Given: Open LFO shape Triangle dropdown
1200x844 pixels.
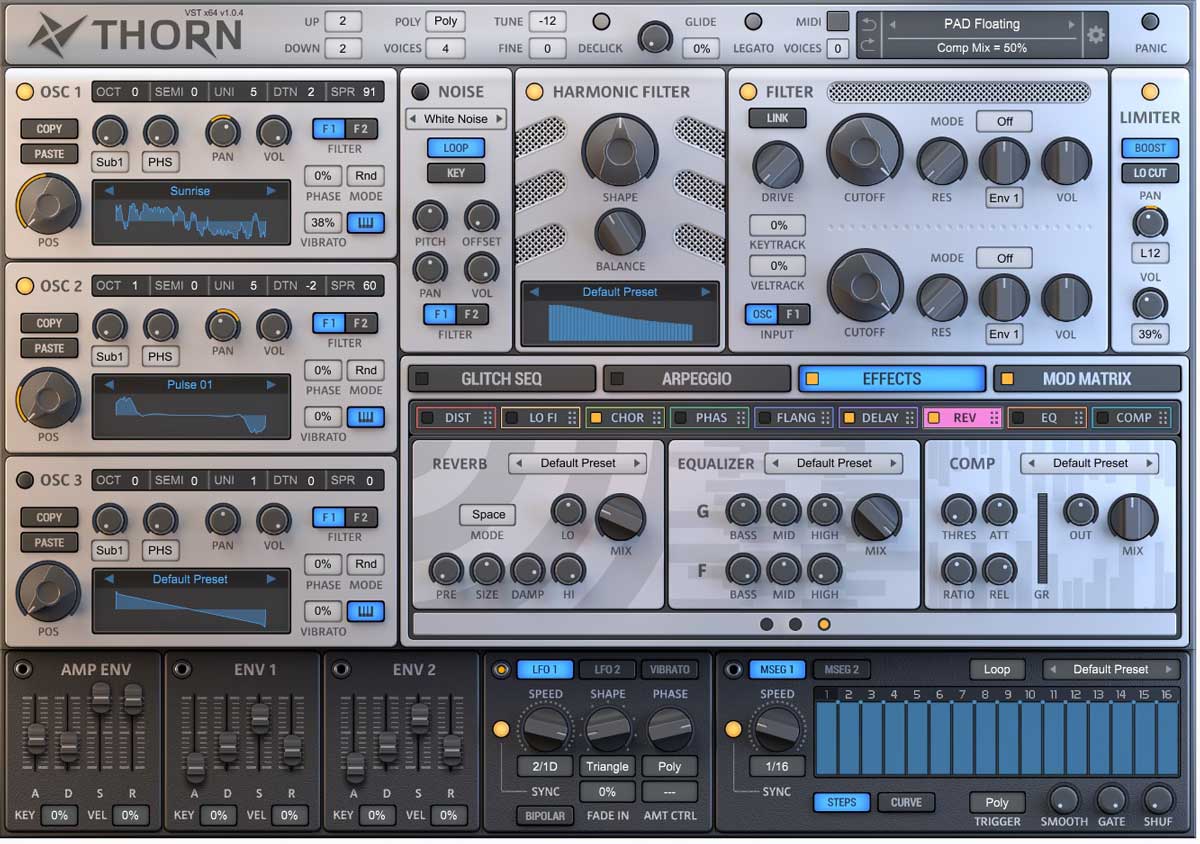Looking at the screenshot, I should point(607,767).
